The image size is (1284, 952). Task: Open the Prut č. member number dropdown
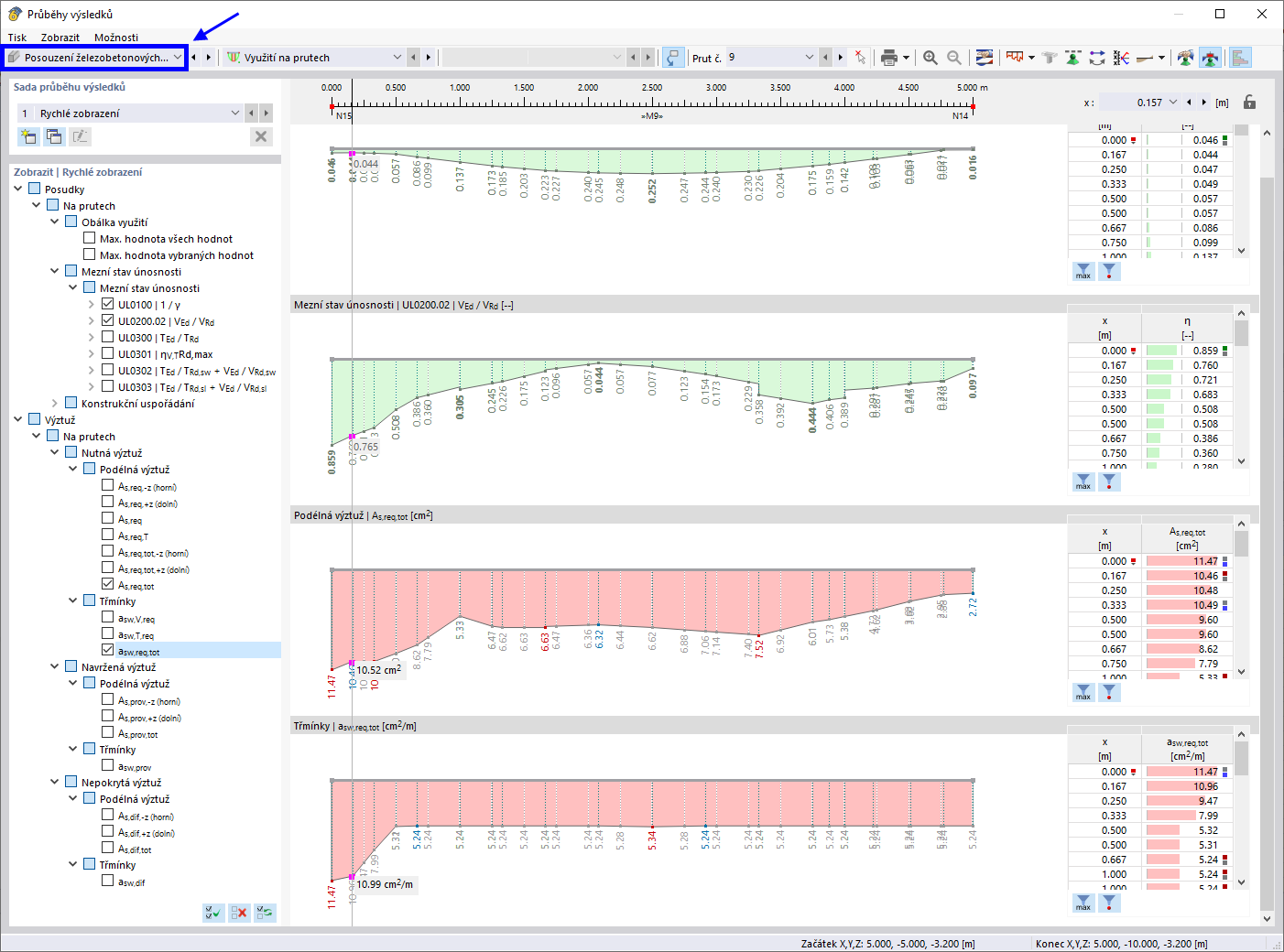point(809,58)
